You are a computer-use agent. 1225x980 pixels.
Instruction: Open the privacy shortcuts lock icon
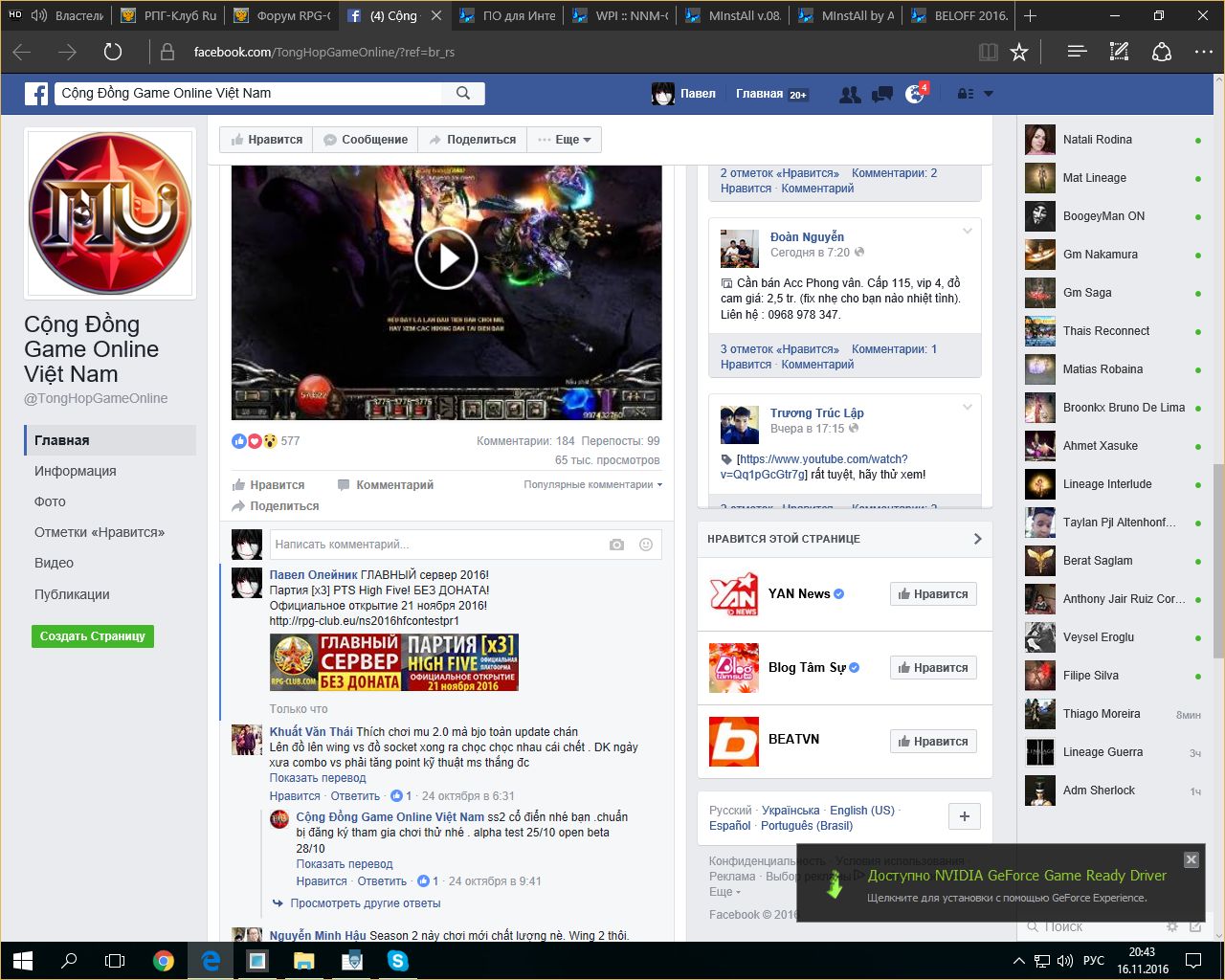[x=966, y=94]
